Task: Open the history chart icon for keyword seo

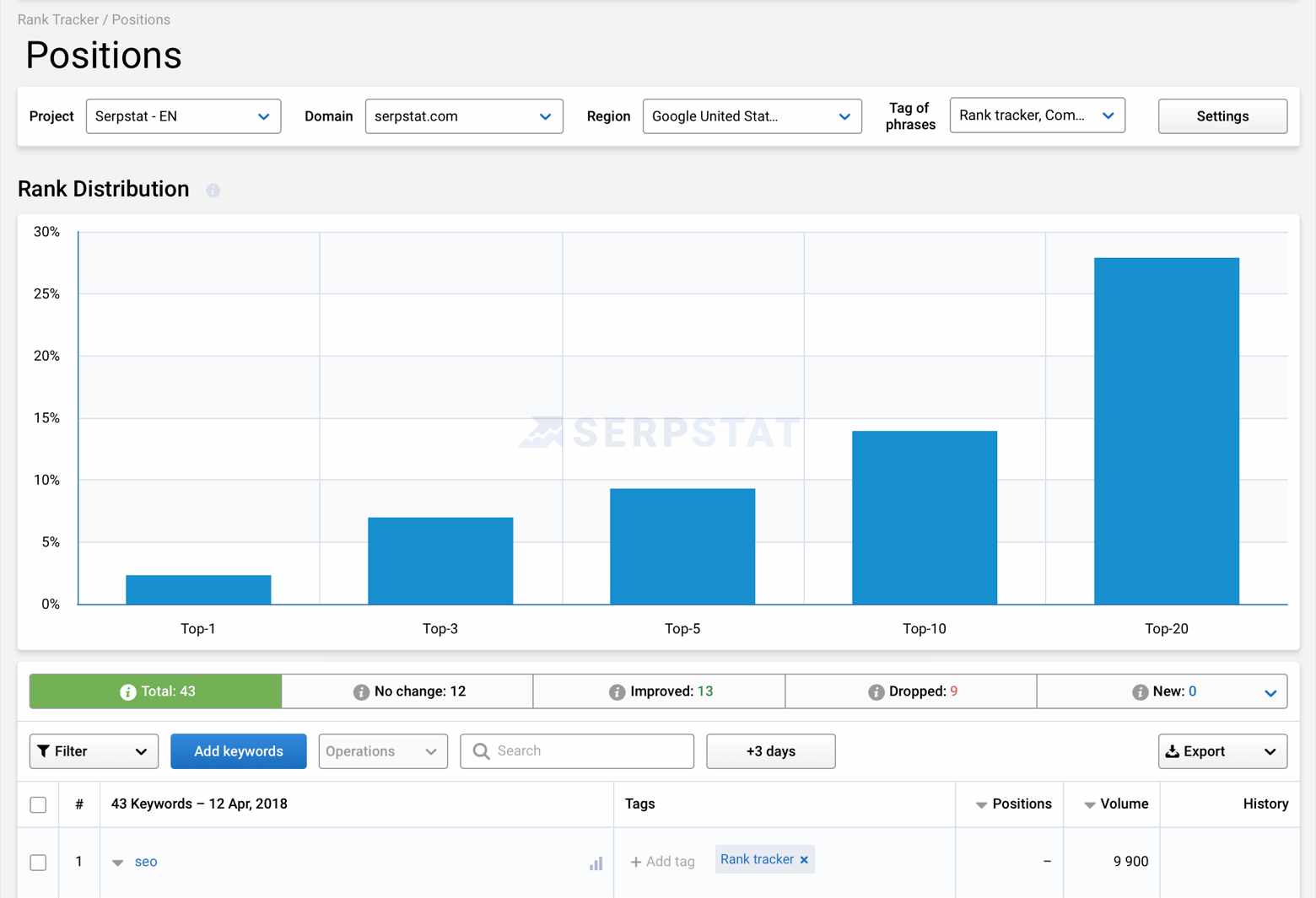Action: (596, 863)
